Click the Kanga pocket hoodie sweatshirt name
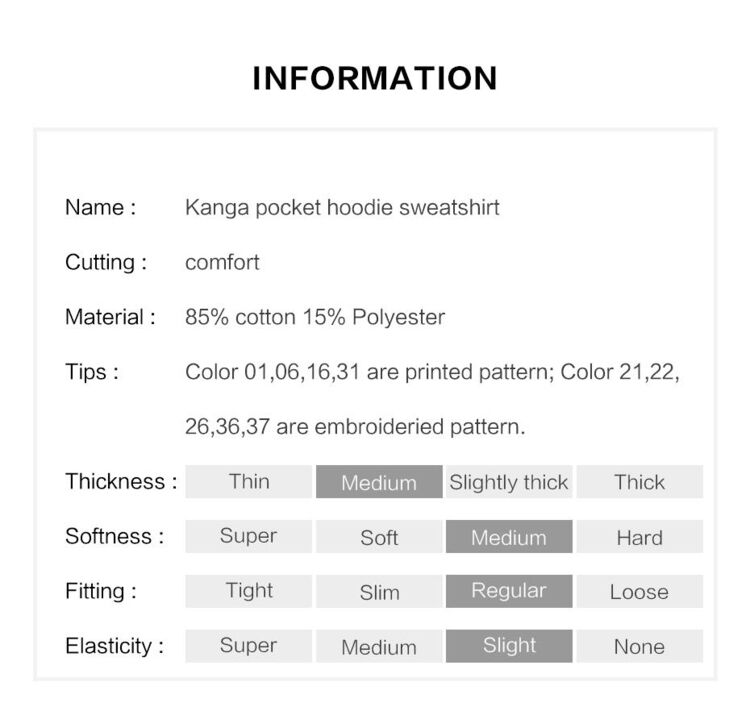The width and height of the screenshot is (750, 711). tap(342, 208)
